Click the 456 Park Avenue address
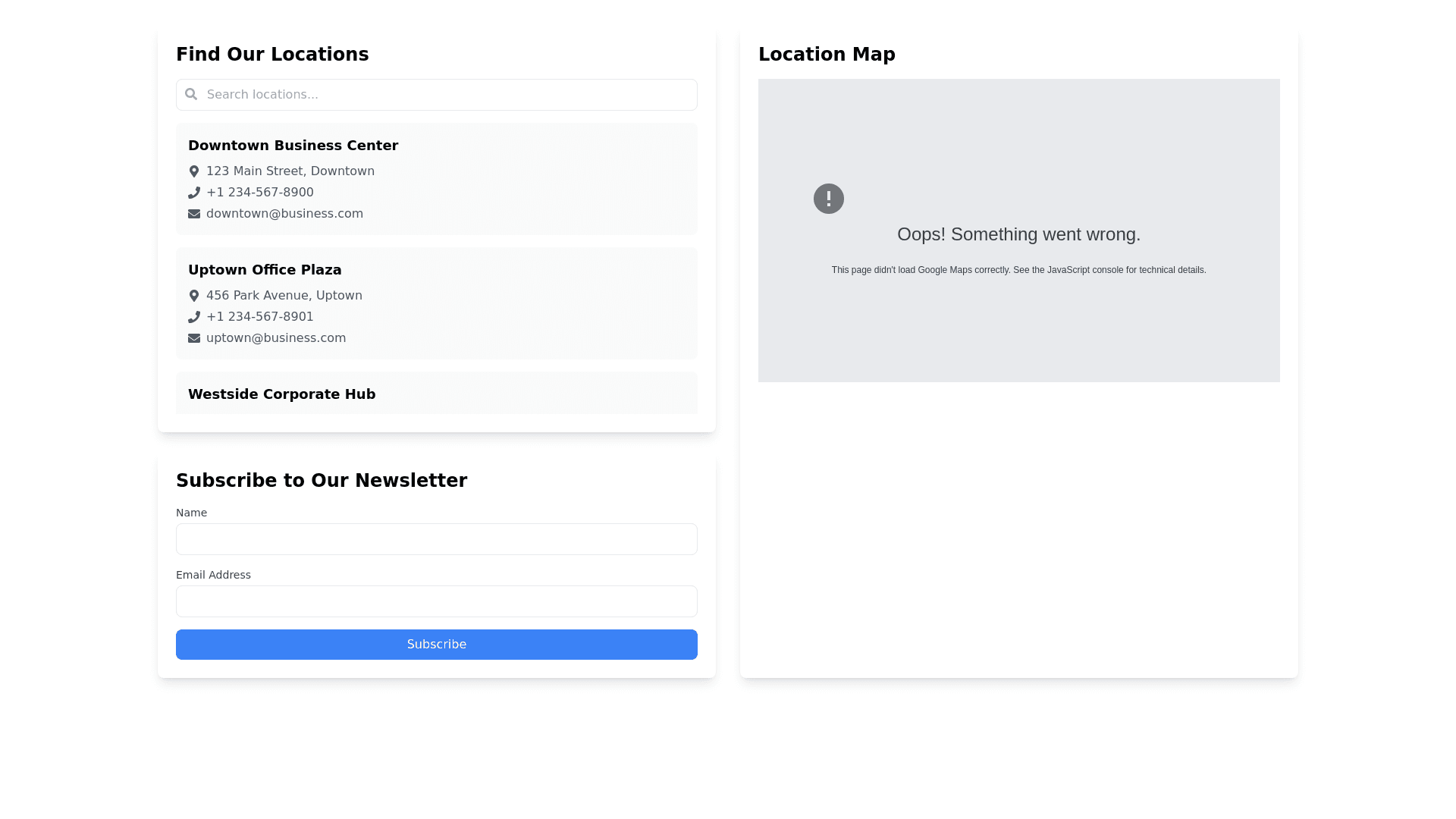This screenshot has height=819, width=1456. [x=284, y=296]
